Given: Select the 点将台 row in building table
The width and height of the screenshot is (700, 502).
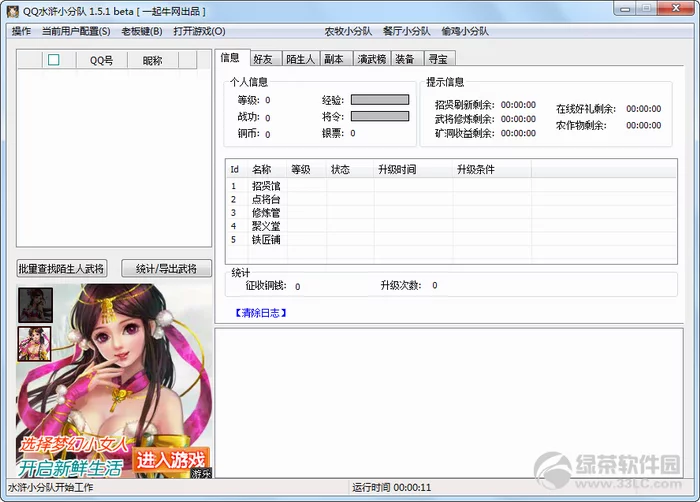Looking at the screenshot, I should [x=451, y=199].
